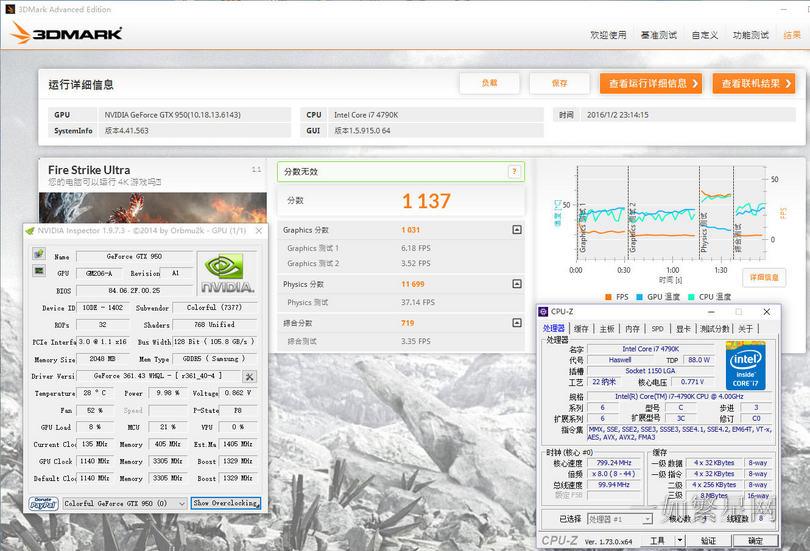Click the 6.18 FPS Graphics test 1 result
Viewport: 810px width, 551px height.
click(416, 248)
